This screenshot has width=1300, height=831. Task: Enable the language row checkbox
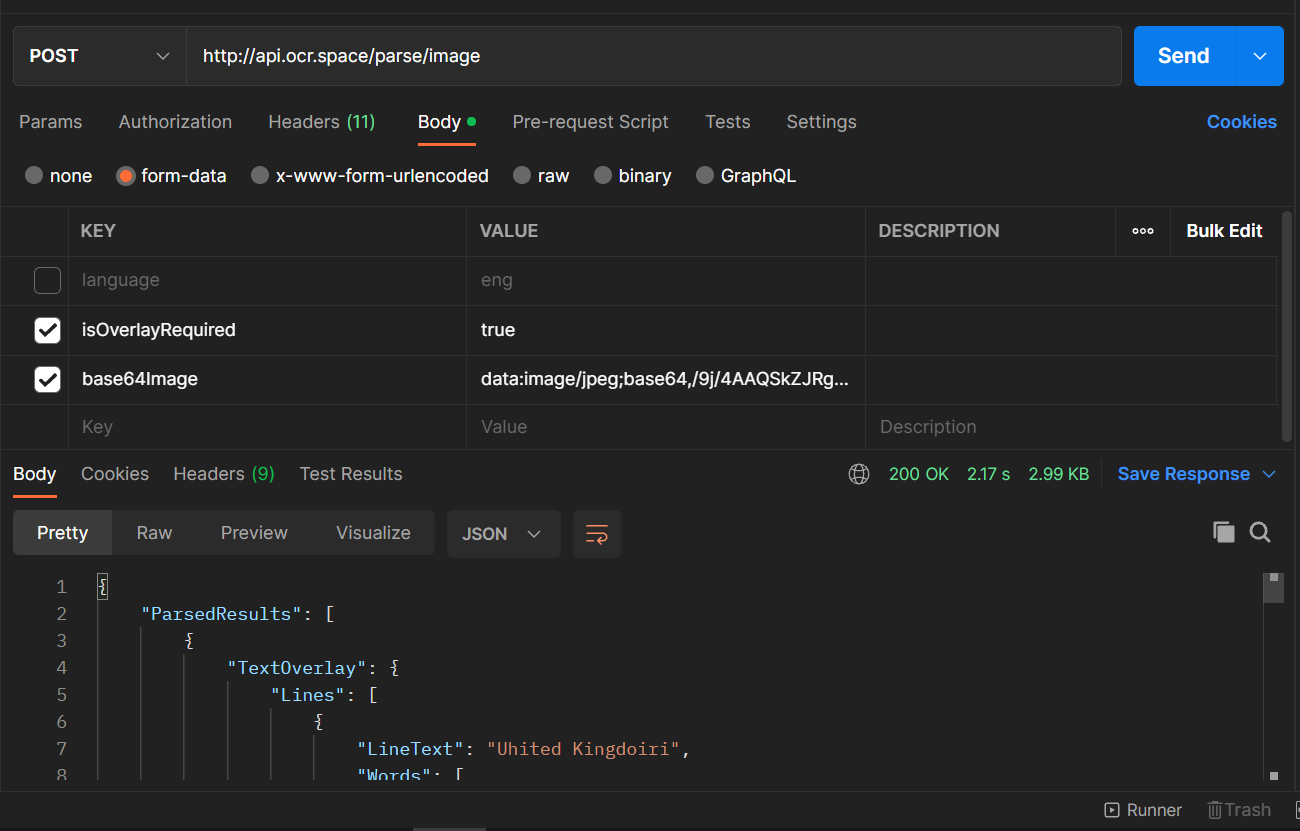[47, 281]
